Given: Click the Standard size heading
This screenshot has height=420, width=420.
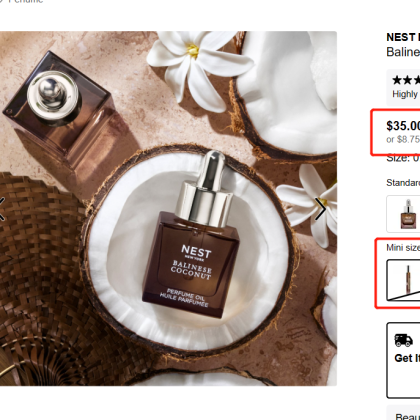Looking at the screenshot, I should pyautogui.click(x=403, y=183).
